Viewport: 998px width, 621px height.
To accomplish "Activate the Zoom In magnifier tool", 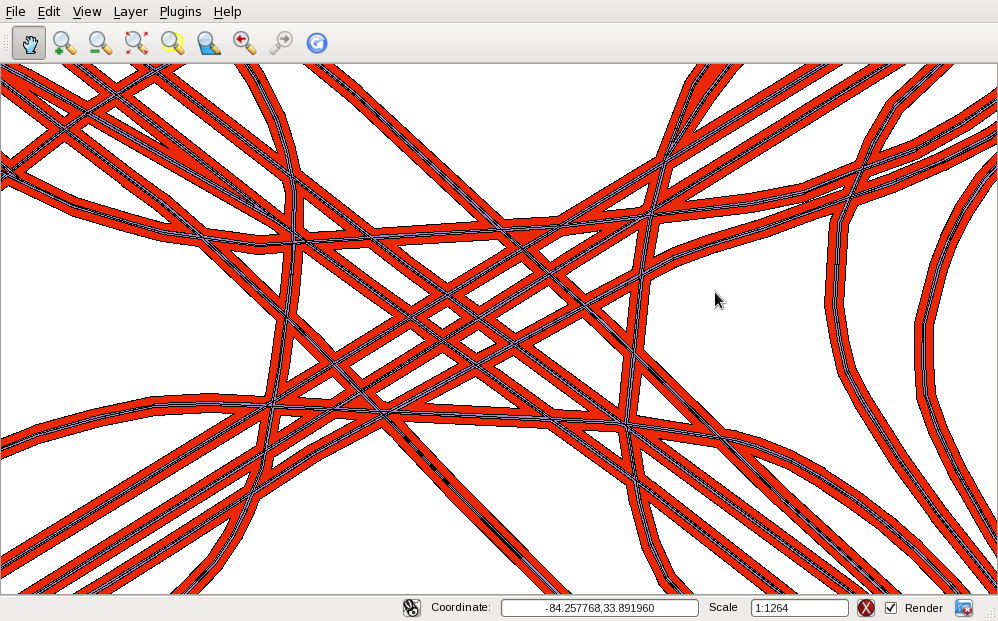I will 64,43.
